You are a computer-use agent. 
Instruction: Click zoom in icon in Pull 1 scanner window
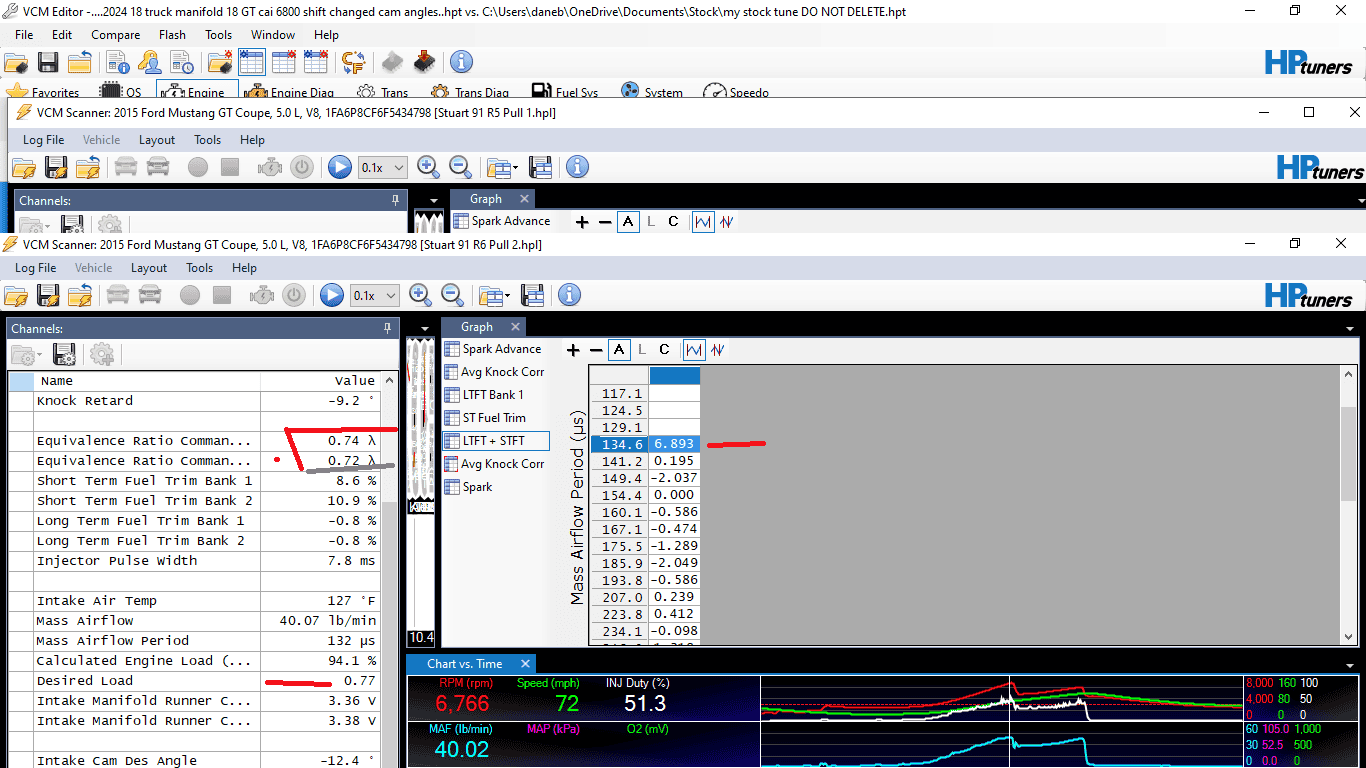tap(428, 167)
